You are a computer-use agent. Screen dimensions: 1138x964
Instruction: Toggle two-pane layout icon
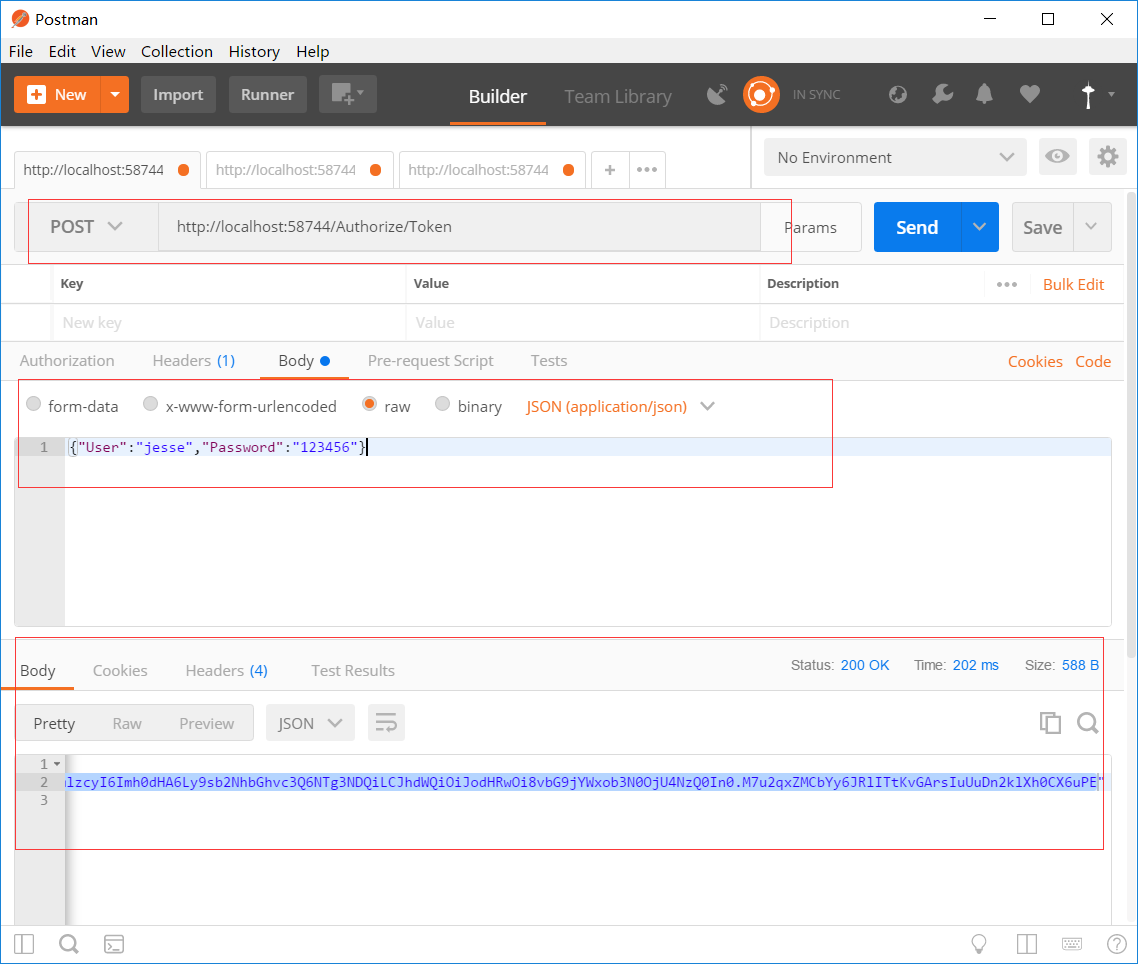point(1027,944)
